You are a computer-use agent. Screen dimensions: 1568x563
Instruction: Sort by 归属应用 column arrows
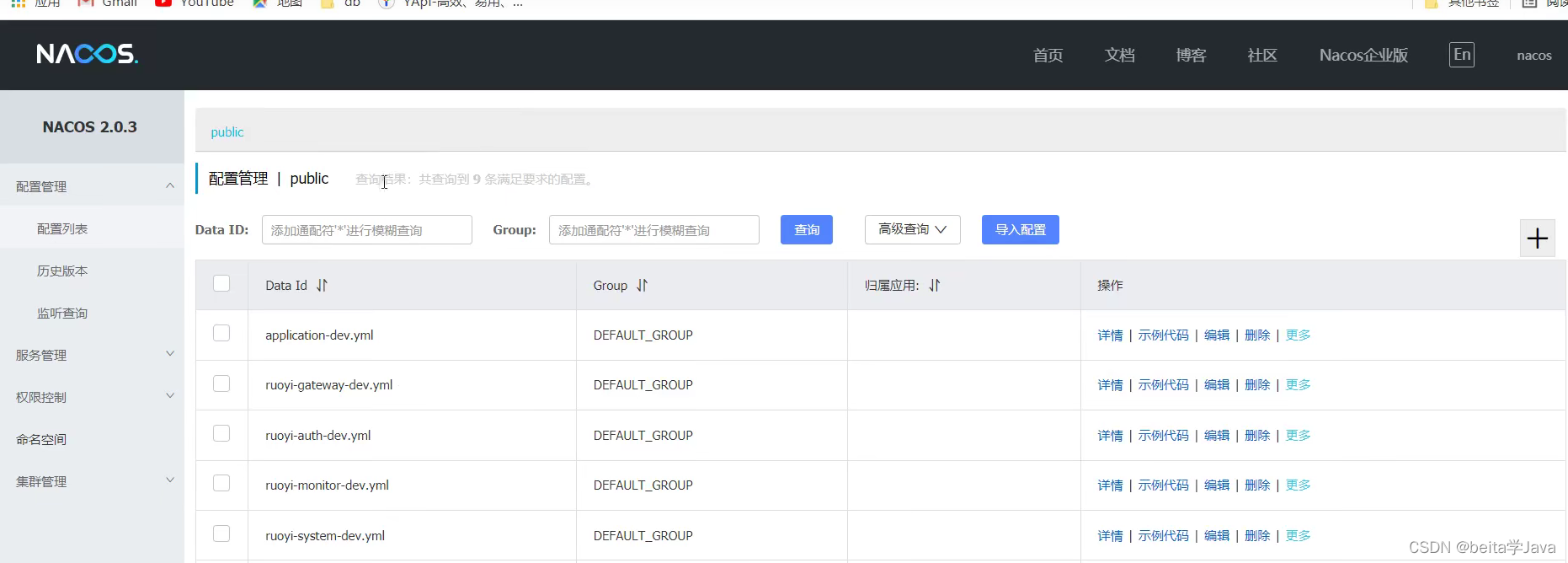(935, 286)
